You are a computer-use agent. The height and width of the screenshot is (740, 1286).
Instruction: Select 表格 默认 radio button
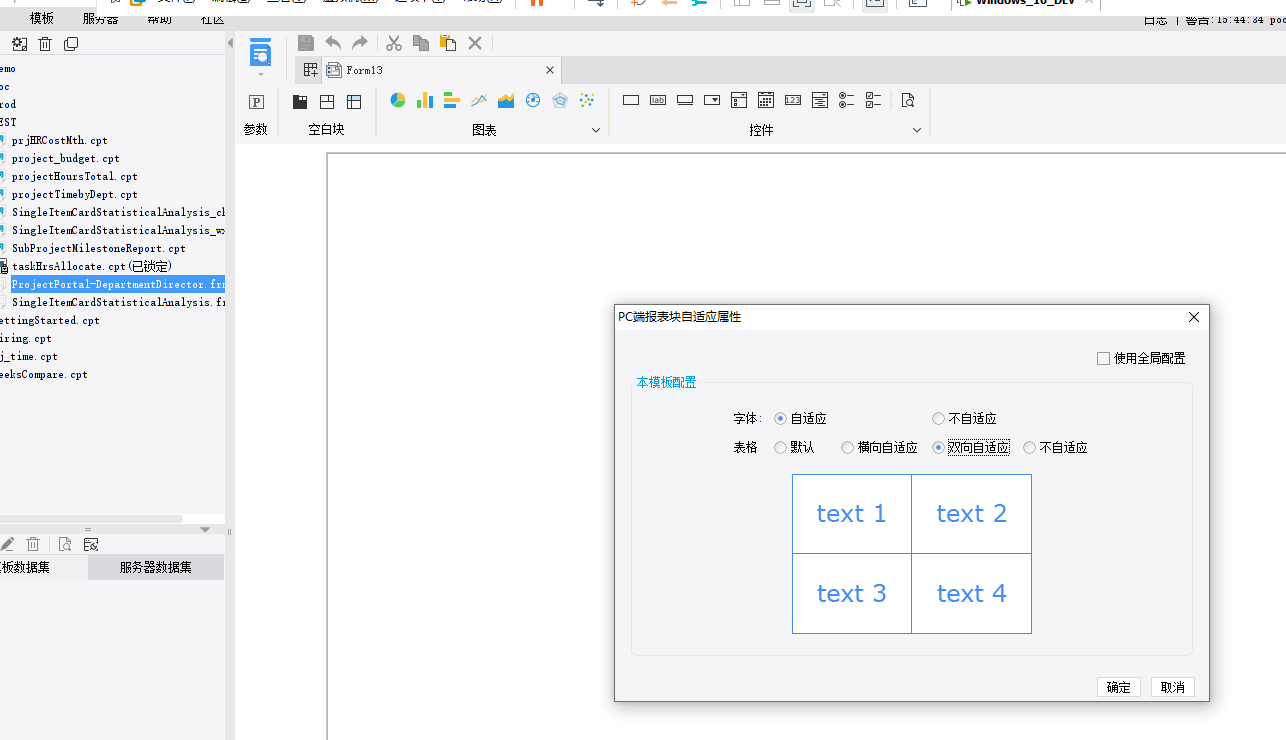tap(780, 448)
